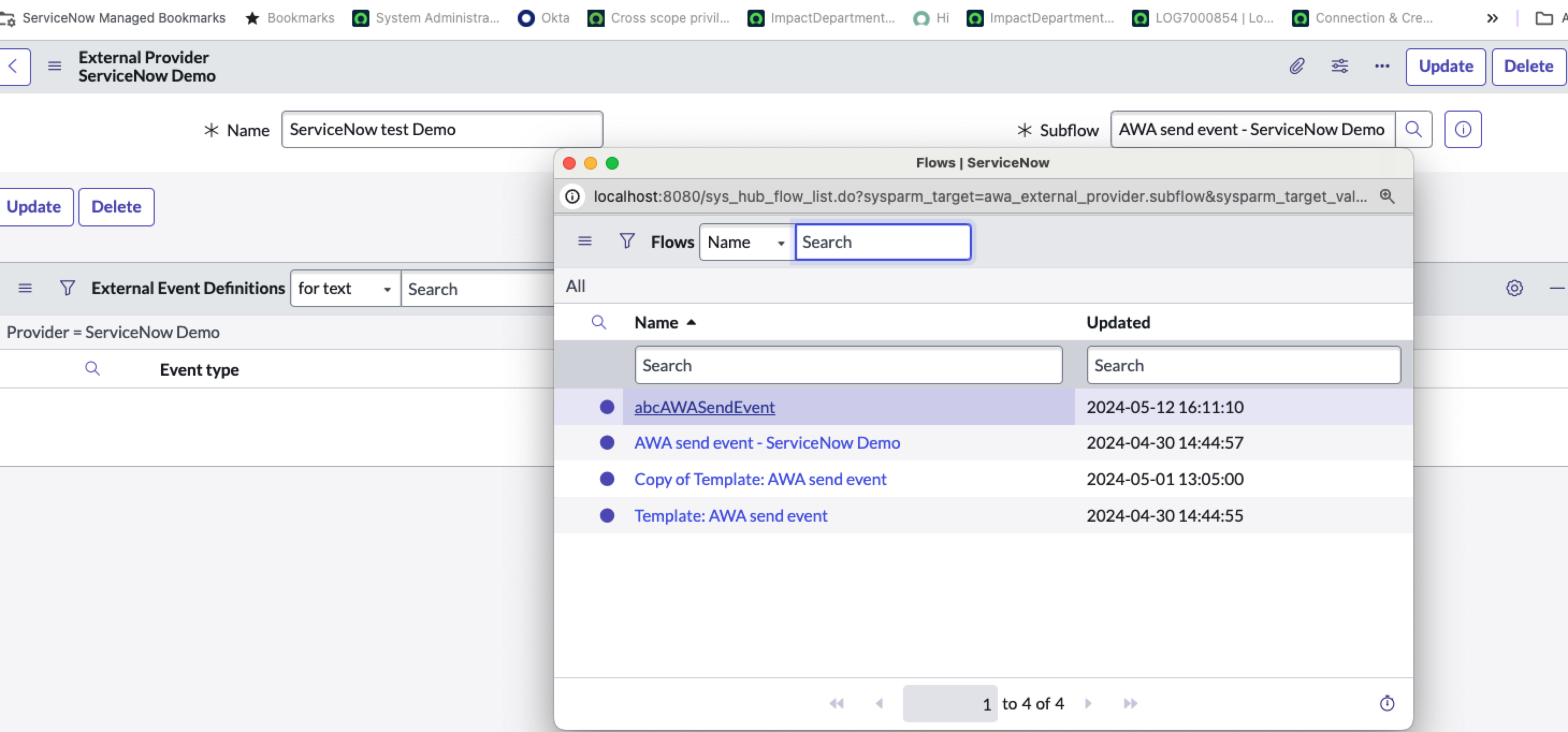The height and width of the screenshot is (732, 1568).
Task: Click dot icon beside Template: AWA send event
Action: tap(607, 515)
